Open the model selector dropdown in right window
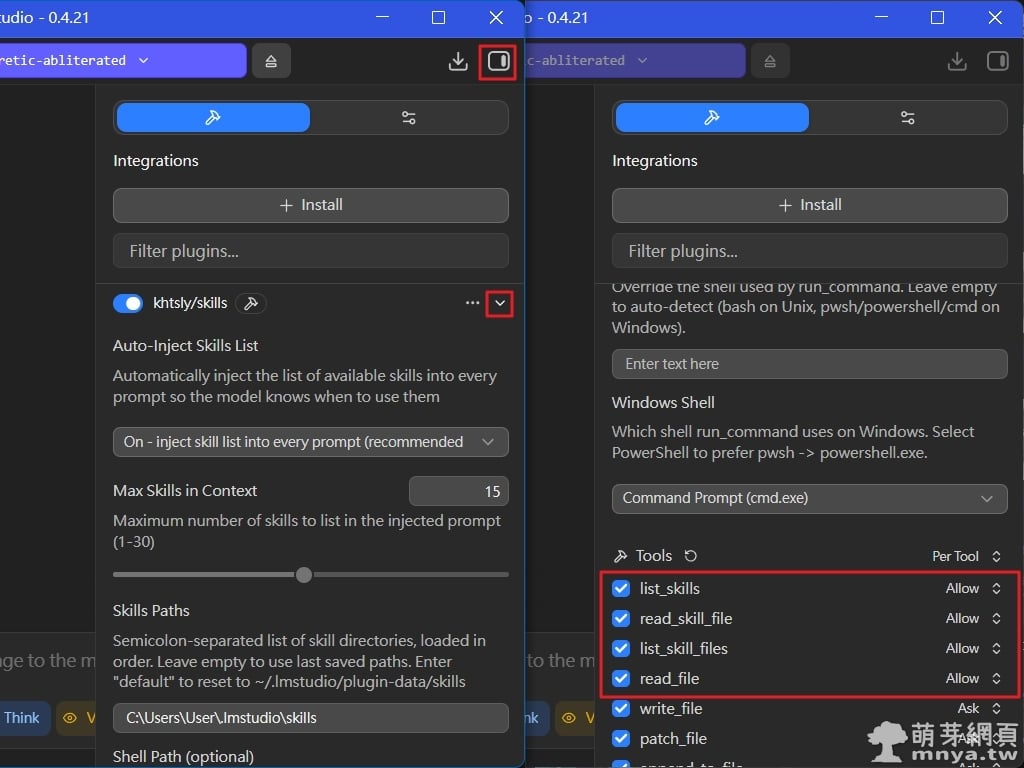The height and width of the screenshot is (768, 1024). [633, 61]
